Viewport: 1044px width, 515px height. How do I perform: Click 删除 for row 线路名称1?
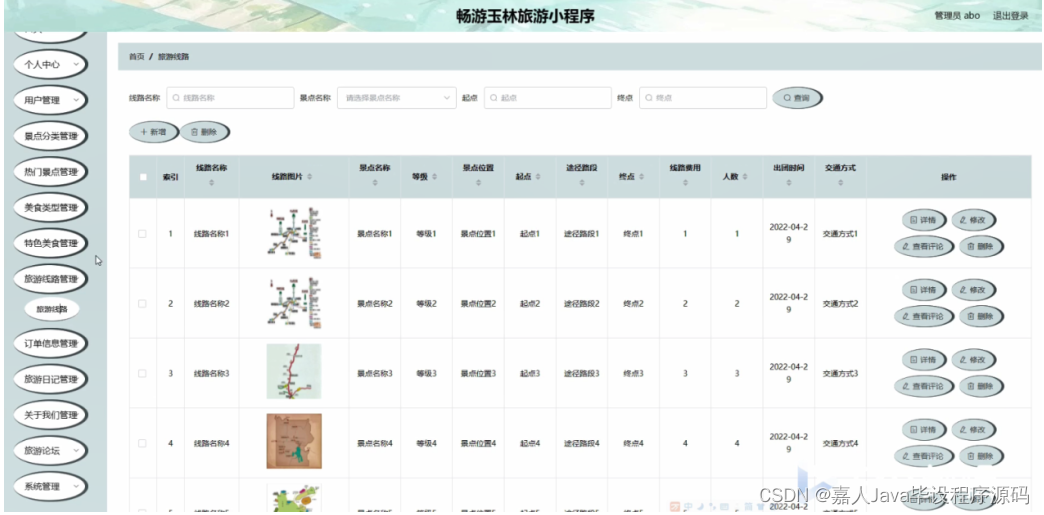coord(981,247)
